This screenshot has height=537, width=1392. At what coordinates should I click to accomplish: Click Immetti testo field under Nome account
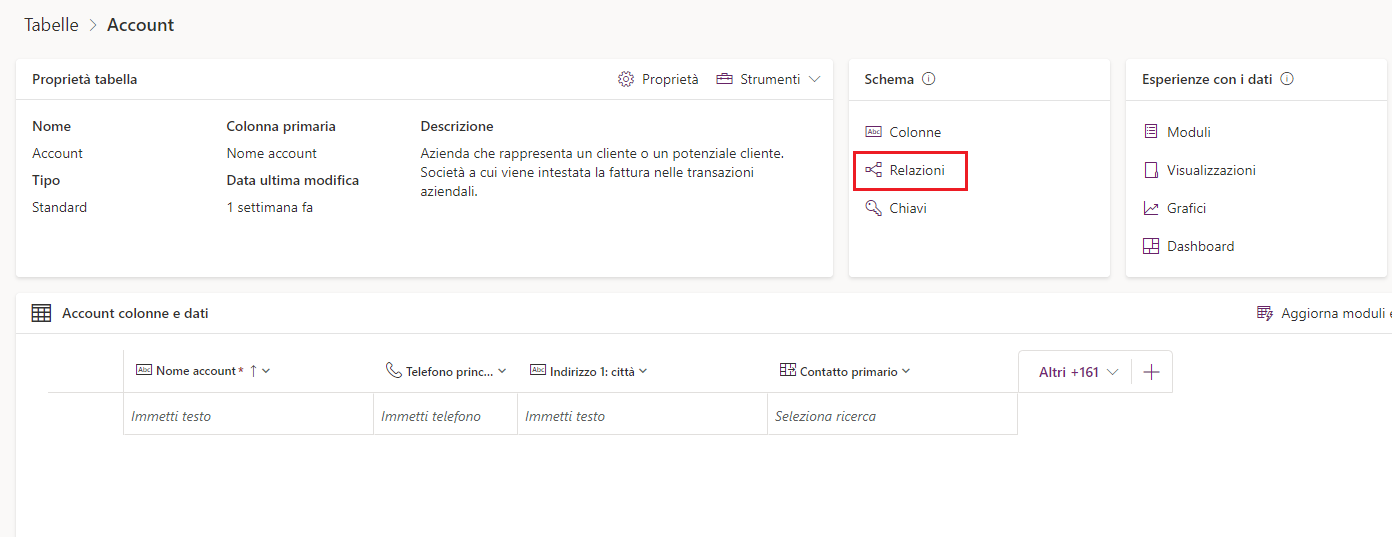(x=248, y=416)
